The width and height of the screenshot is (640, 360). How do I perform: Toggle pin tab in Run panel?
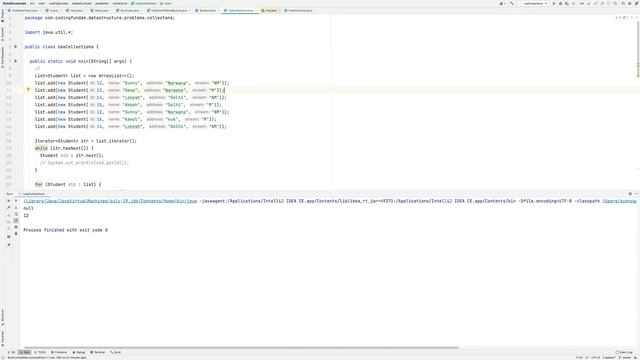[9, 245]
